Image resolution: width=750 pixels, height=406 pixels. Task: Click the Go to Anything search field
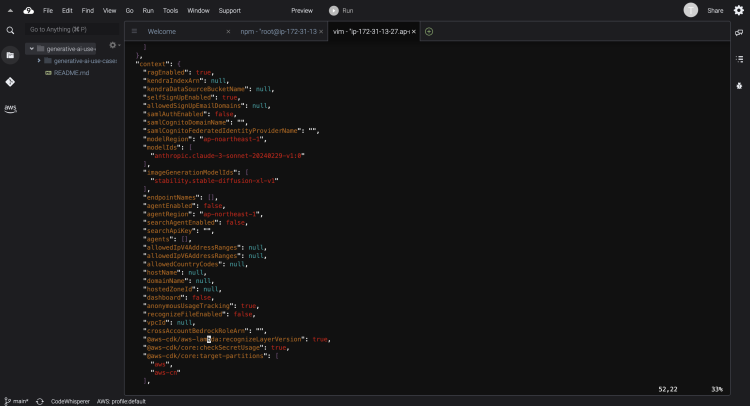72,30
